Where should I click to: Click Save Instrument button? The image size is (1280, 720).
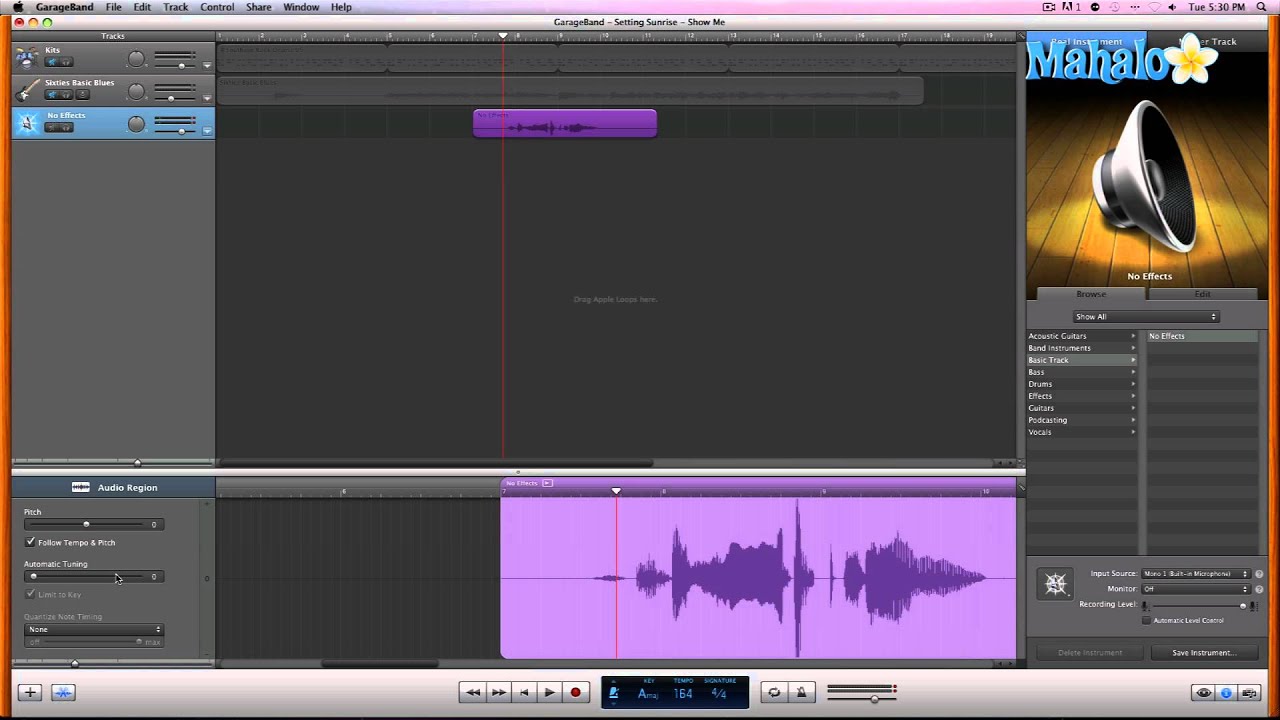click(1204, 653)
